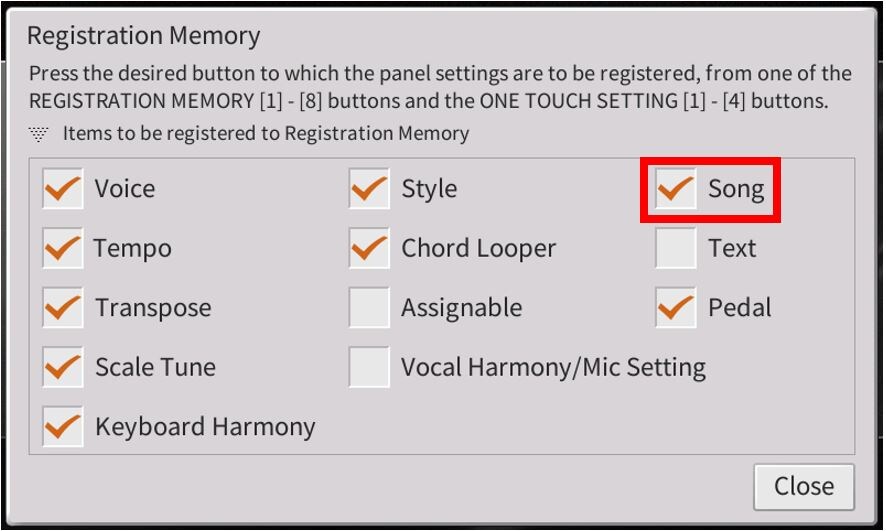Click the instruction text about REGISTRATION MEMORY buttons
Image resolution: width=886 pixels, height=531 pixels.
pyautogui.click(x=440, y=87)
